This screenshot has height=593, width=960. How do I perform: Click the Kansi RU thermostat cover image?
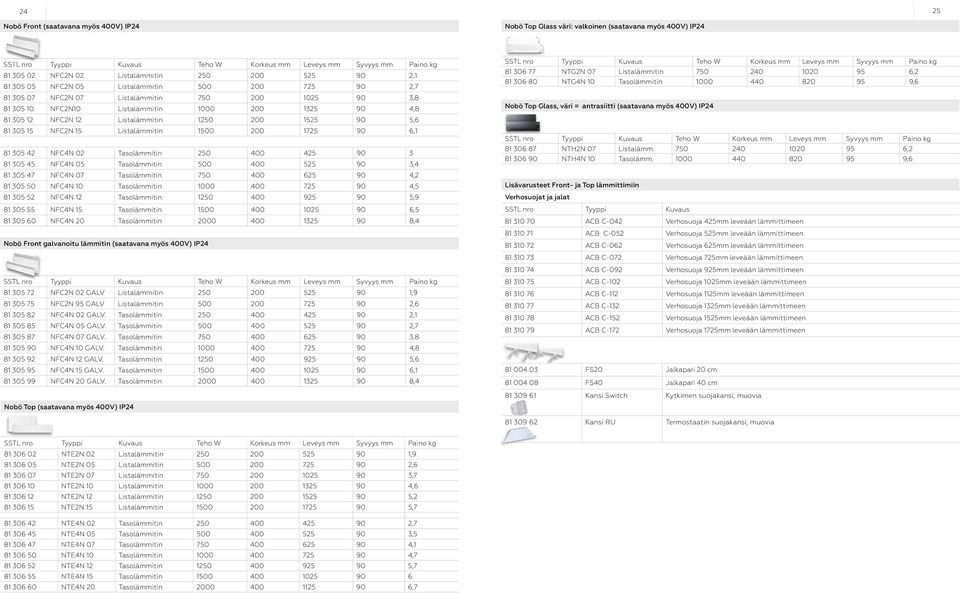coord(519,435)
